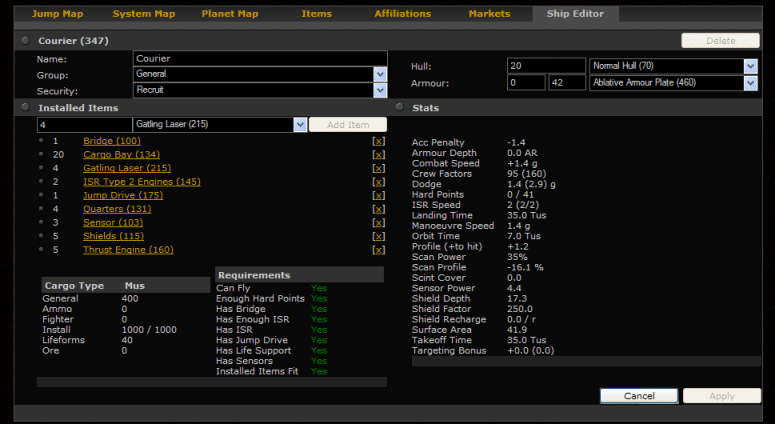Viewport: 775px width, 424px height.
Task: Open the Normal Hull (70) dropdown
Action: click(750, 66)
